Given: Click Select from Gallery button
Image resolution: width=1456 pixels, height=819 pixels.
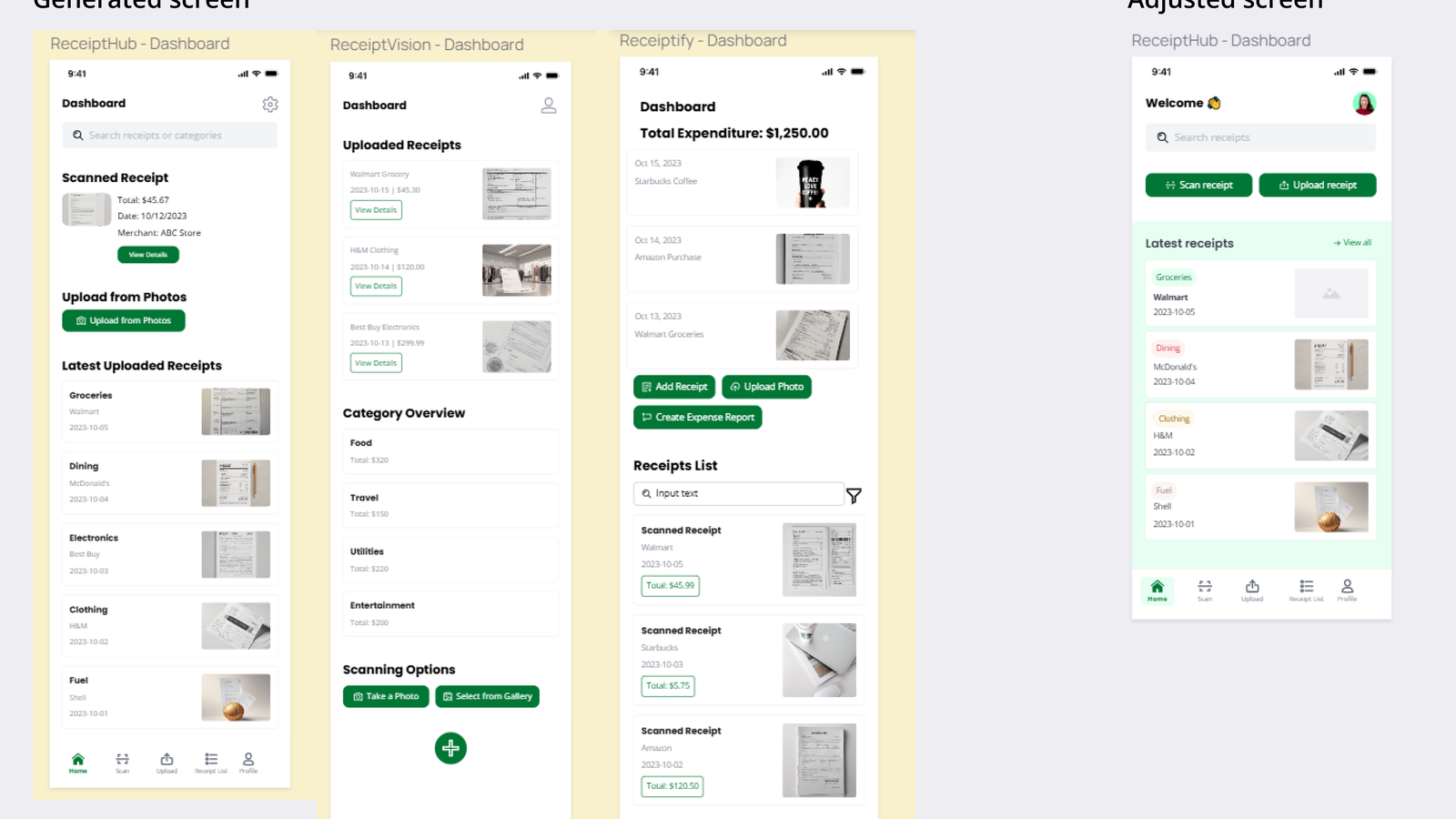Looking at the screenshot, I should [x=488, y=696].
